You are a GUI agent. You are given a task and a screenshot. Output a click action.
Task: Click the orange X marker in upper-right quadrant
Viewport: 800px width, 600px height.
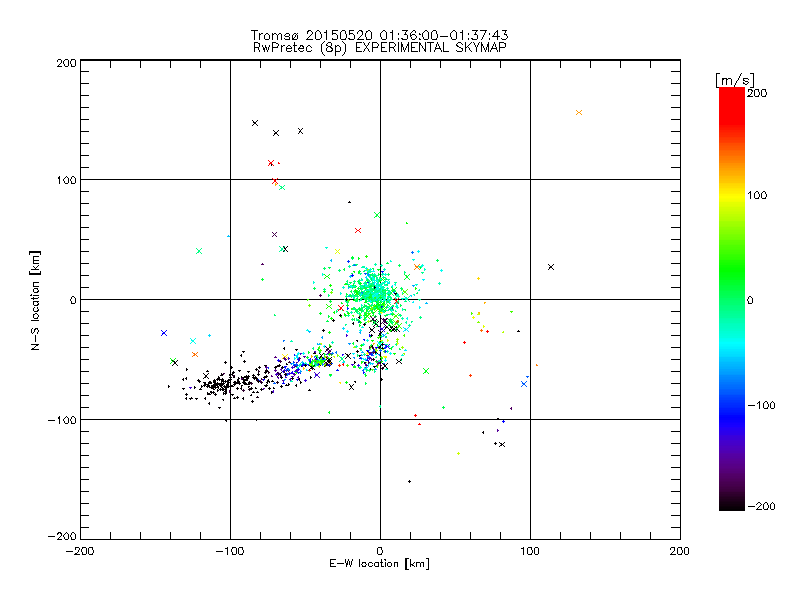point(579,112)
